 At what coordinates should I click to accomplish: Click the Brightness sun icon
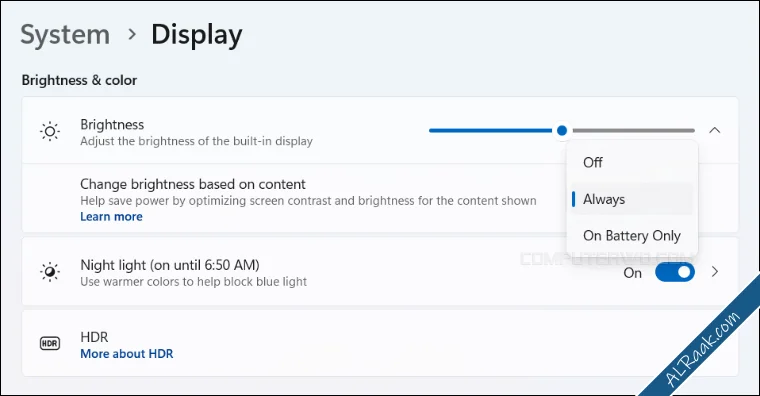click(x=50, y=131)
